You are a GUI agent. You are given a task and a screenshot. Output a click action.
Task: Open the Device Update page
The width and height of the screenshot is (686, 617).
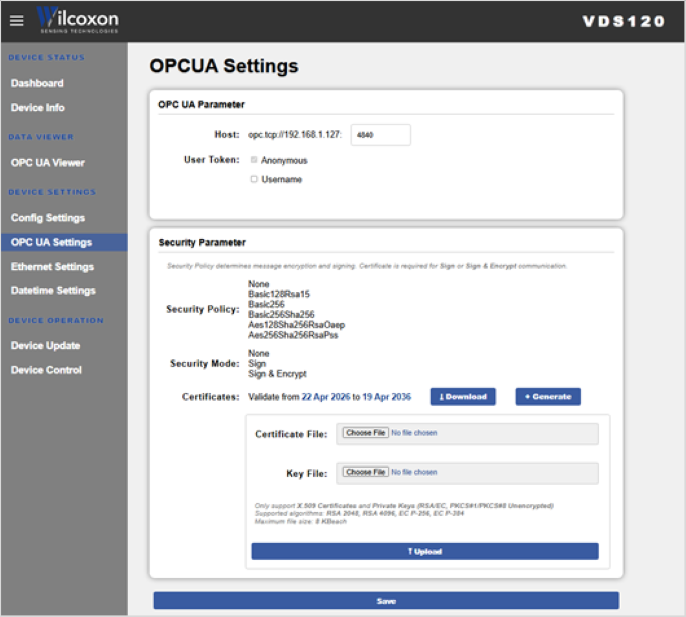[46, 346]
